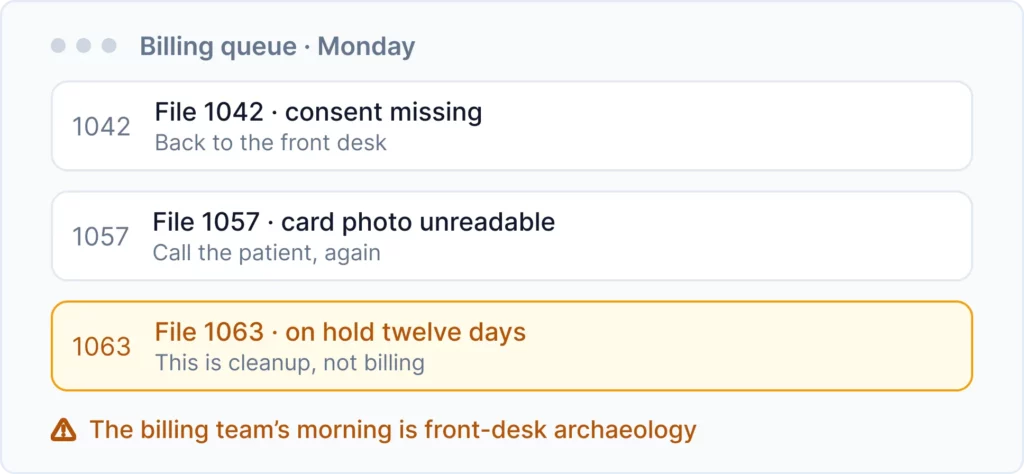Viewport: 1024px width, 474px height.
Task: Click the word Monday in the header
Action: point(366,47)
